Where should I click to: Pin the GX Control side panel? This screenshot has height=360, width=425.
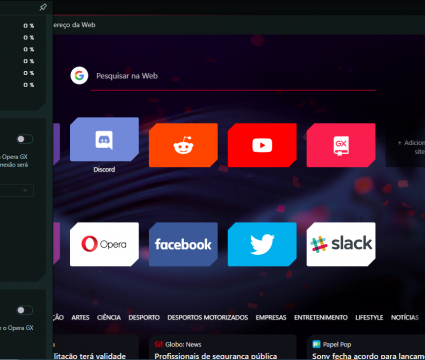[x=43, y=7]
